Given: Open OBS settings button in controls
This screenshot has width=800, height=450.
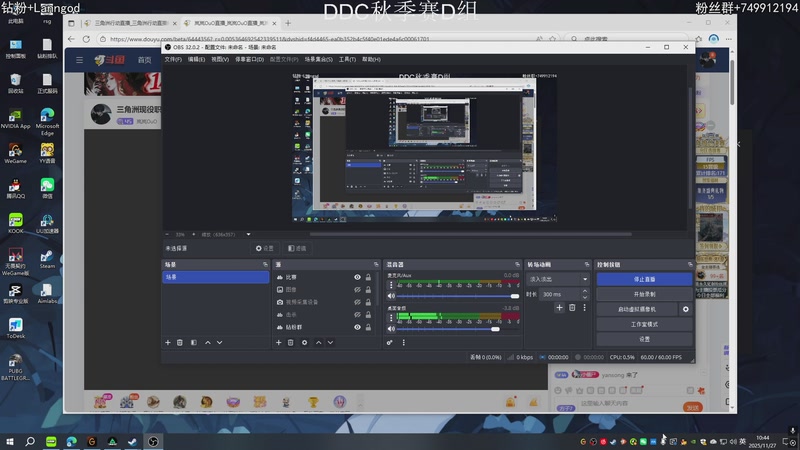Looking at the screenshot, I should point(644,339).
